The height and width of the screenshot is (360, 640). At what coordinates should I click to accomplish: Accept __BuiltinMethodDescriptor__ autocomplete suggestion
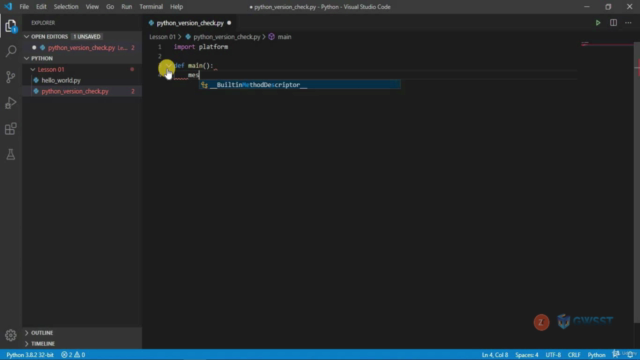tap(300, 85)
